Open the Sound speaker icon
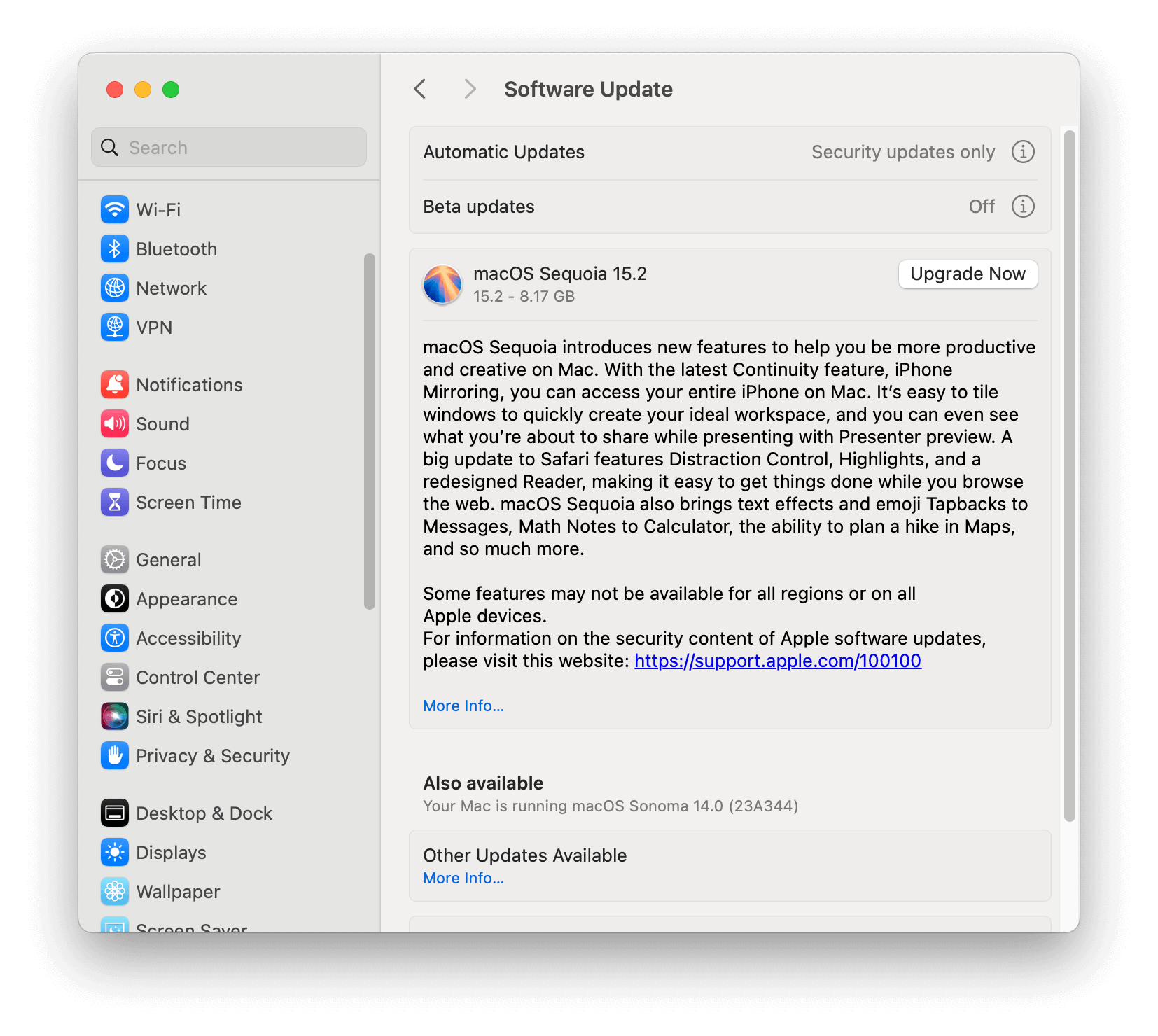Image resolution: width=1158 pixels, height=1036 pixels. 115,423
